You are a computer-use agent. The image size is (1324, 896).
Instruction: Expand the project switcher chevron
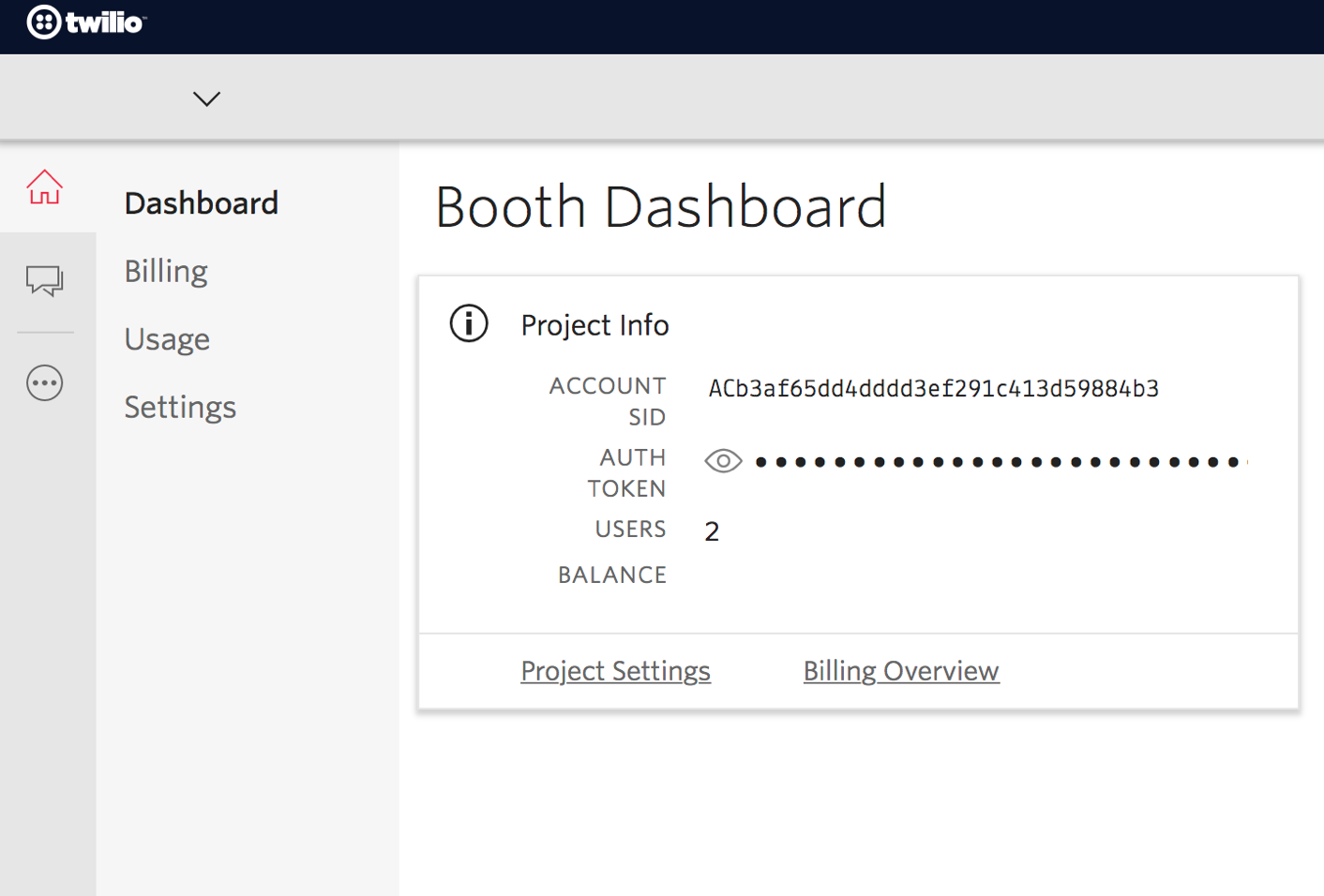click(x=206, y=98)
